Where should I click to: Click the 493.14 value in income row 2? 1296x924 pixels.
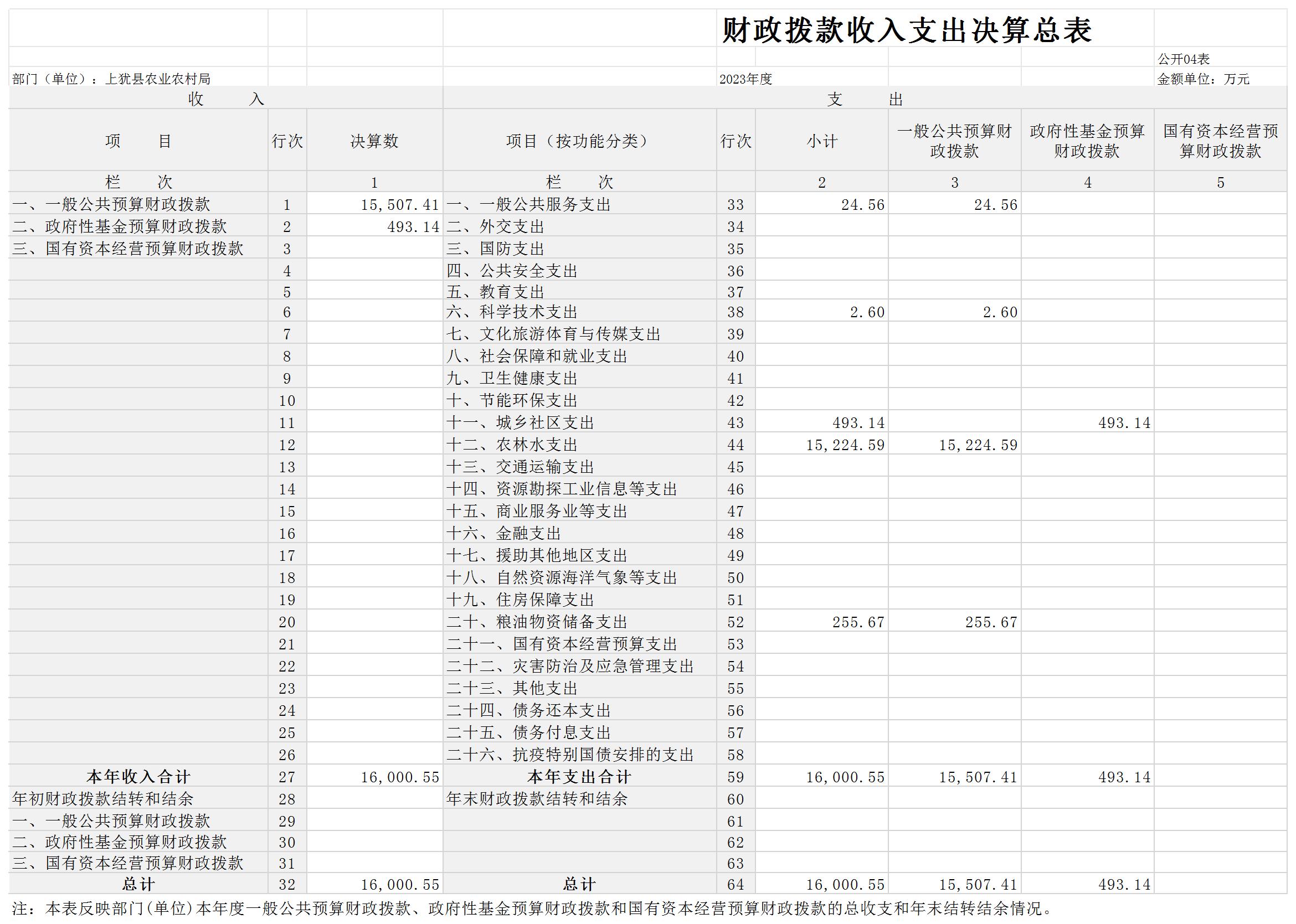pos(413,226)
